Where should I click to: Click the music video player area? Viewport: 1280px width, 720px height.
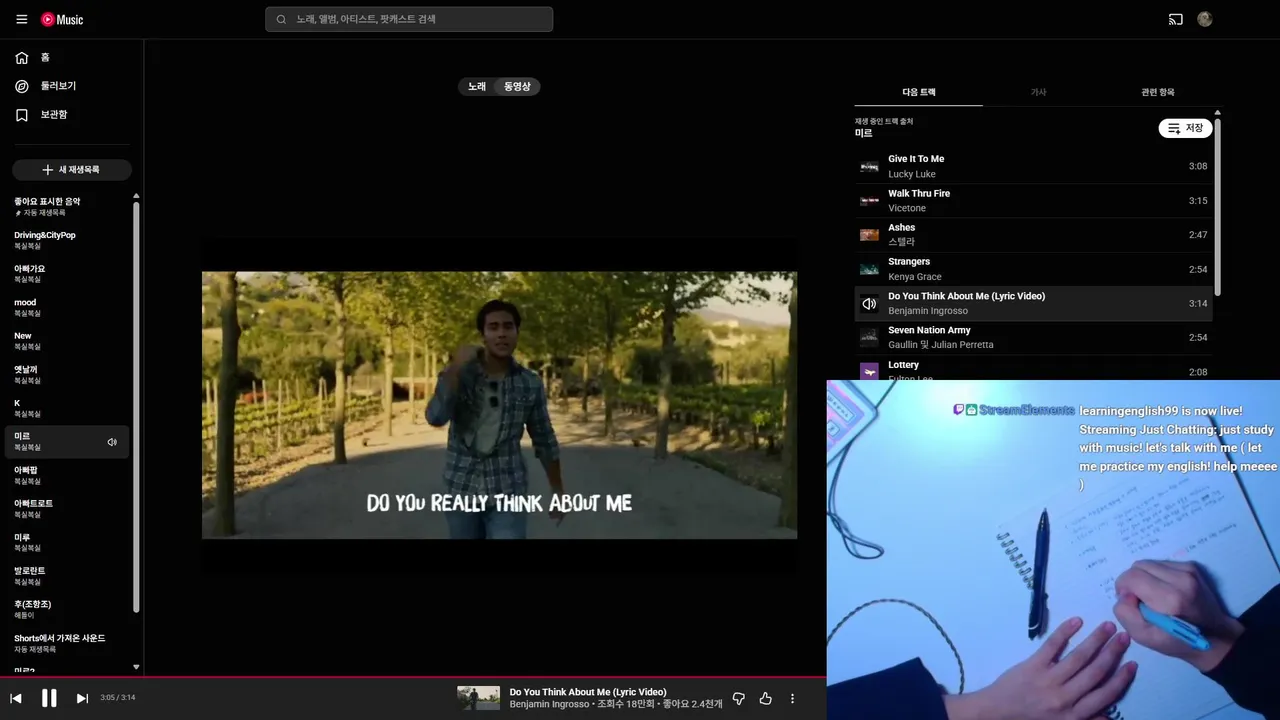pyautogui.click(x=499, y=405)
